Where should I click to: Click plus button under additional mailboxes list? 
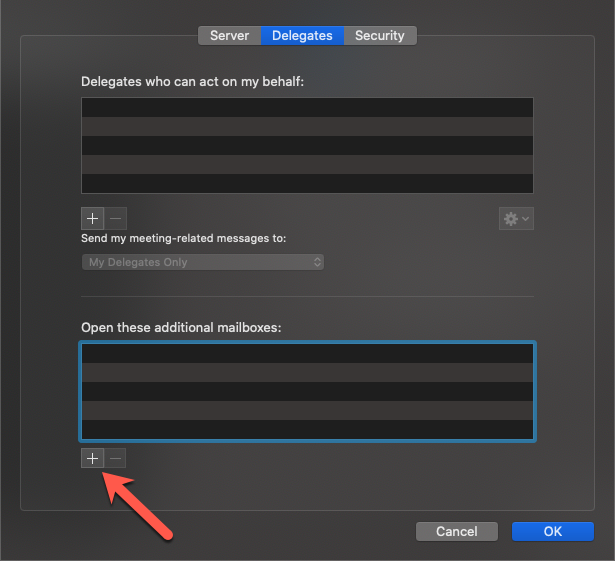click(x=92, y=458)
